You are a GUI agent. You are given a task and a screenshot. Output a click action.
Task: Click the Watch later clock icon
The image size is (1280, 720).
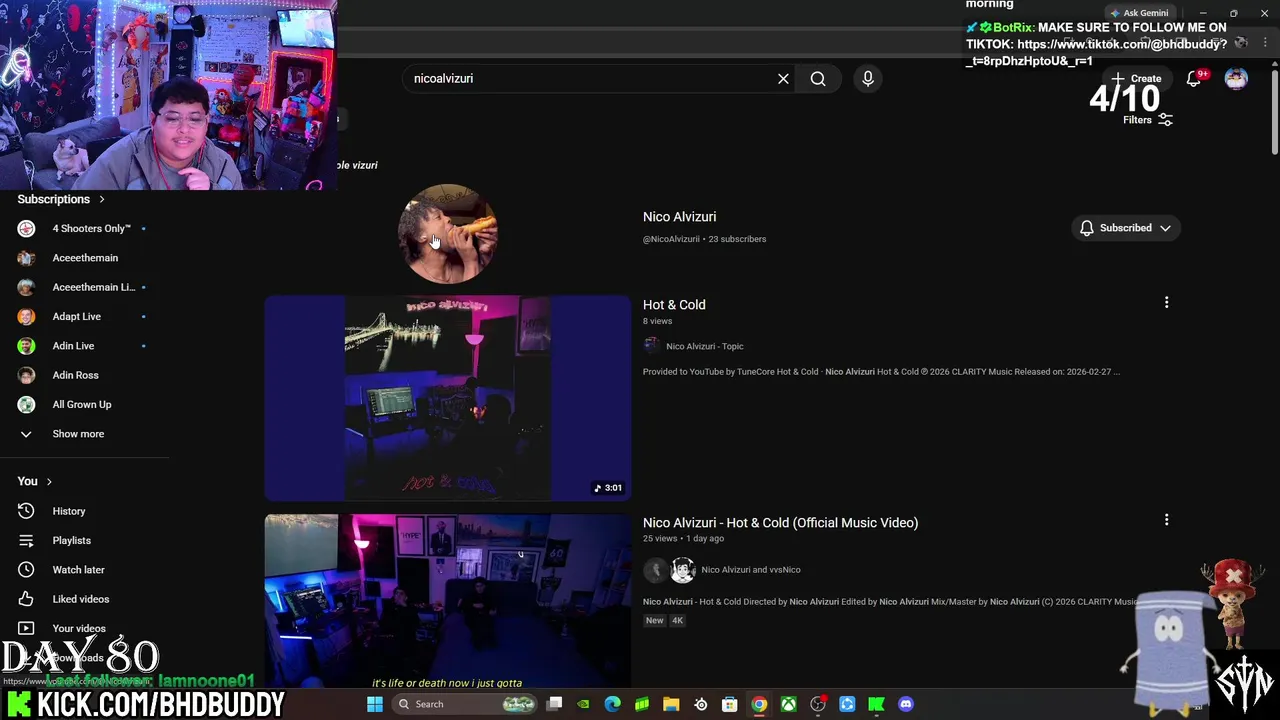pos(26,570)
